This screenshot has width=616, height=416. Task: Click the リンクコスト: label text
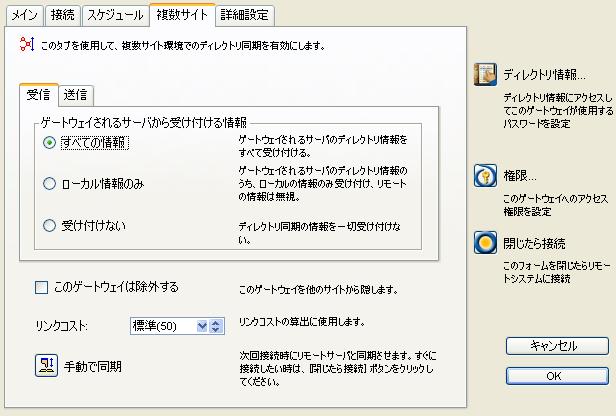[x=61, y=326]
